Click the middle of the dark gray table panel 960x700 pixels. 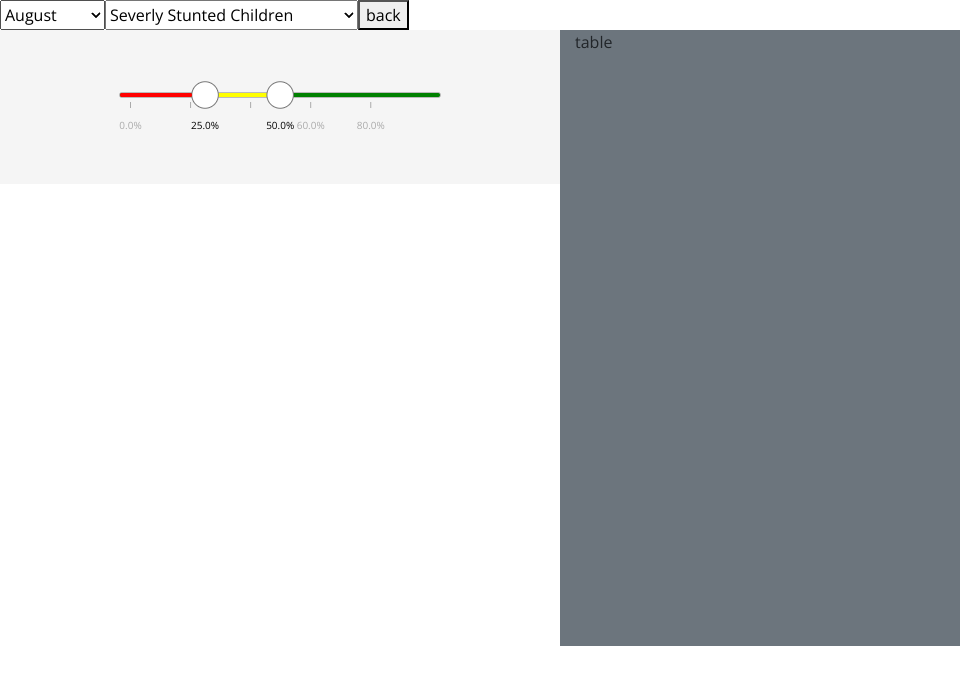[760, 338]
